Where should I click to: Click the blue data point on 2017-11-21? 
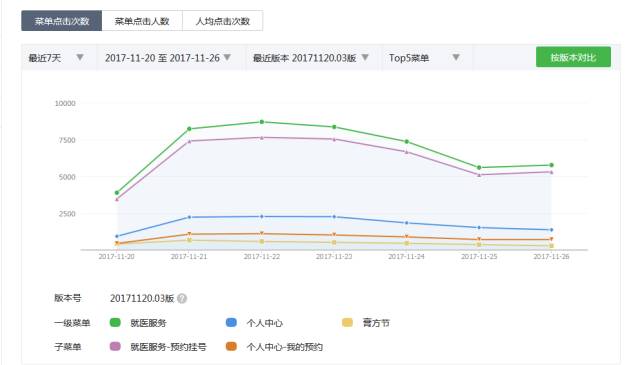[189, 217]
